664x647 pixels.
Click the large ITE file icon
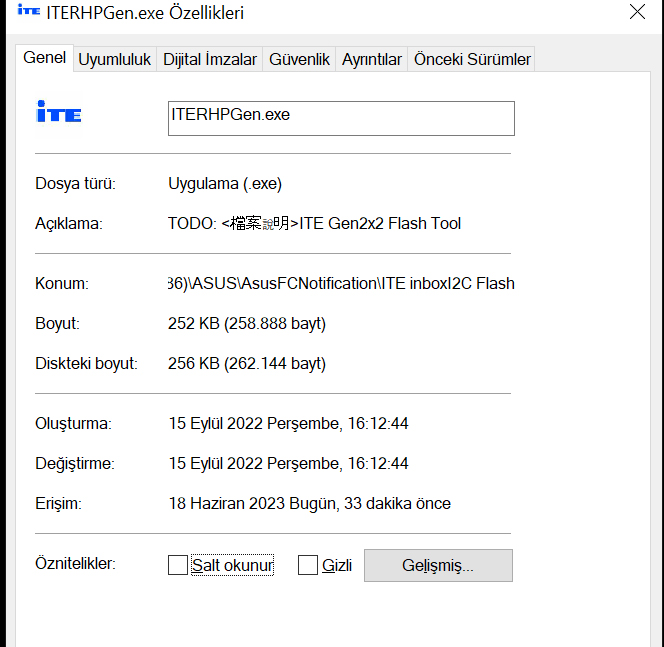pyautogui.click(x=59, y=112)
